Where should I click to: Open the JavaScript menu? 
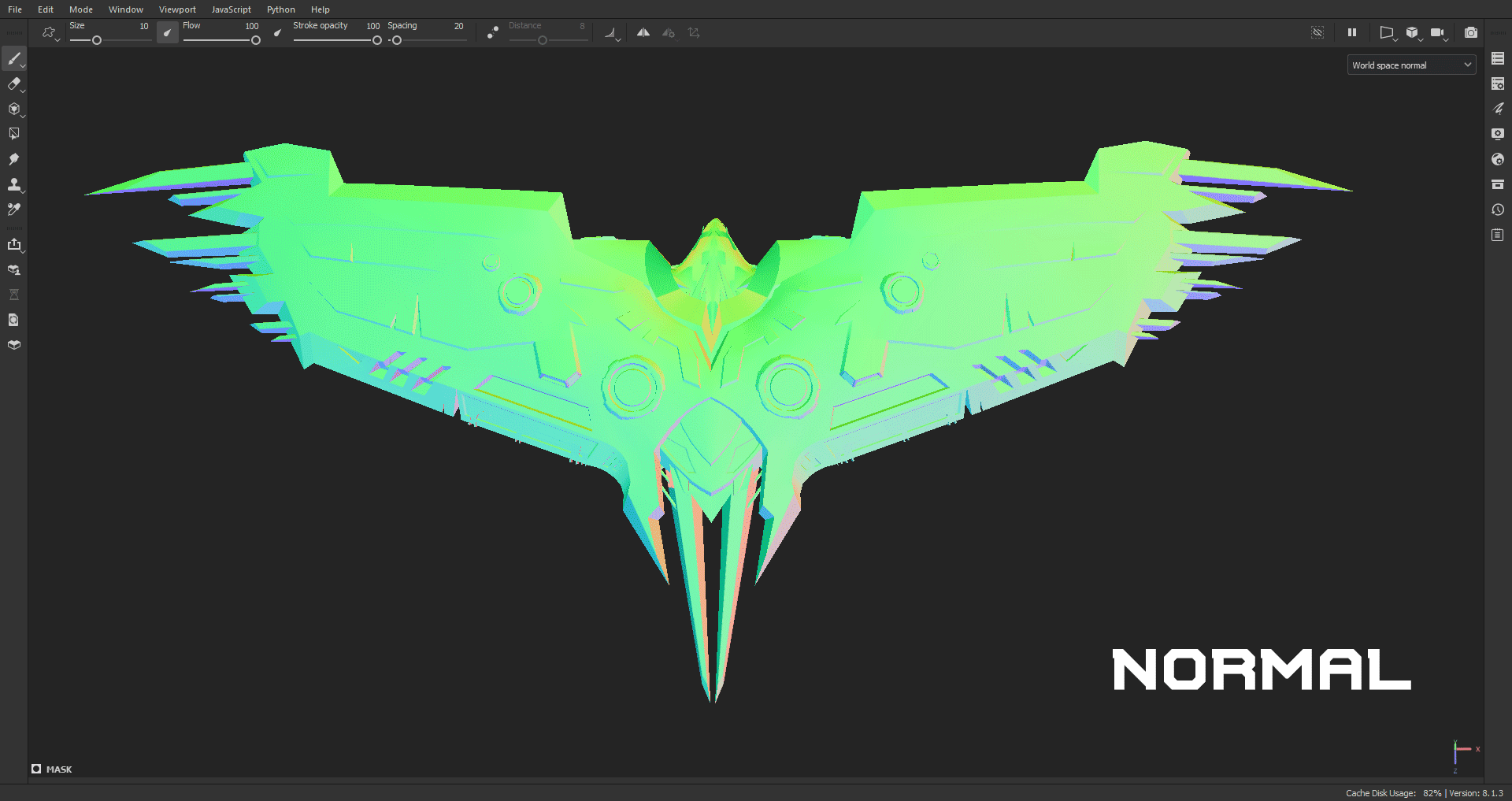coord(232,9)
